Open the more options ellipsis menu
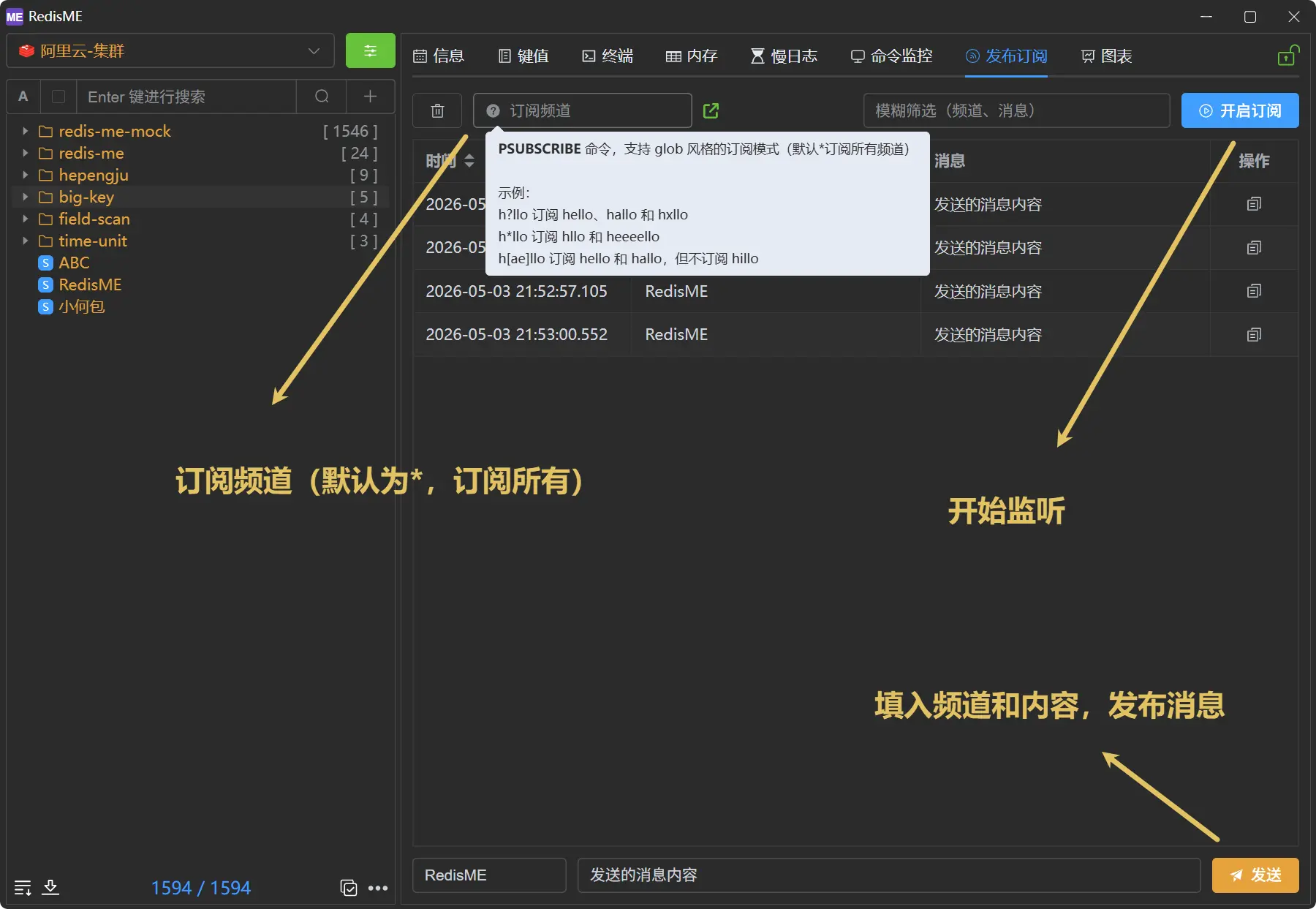 click(x=378, y=888)
